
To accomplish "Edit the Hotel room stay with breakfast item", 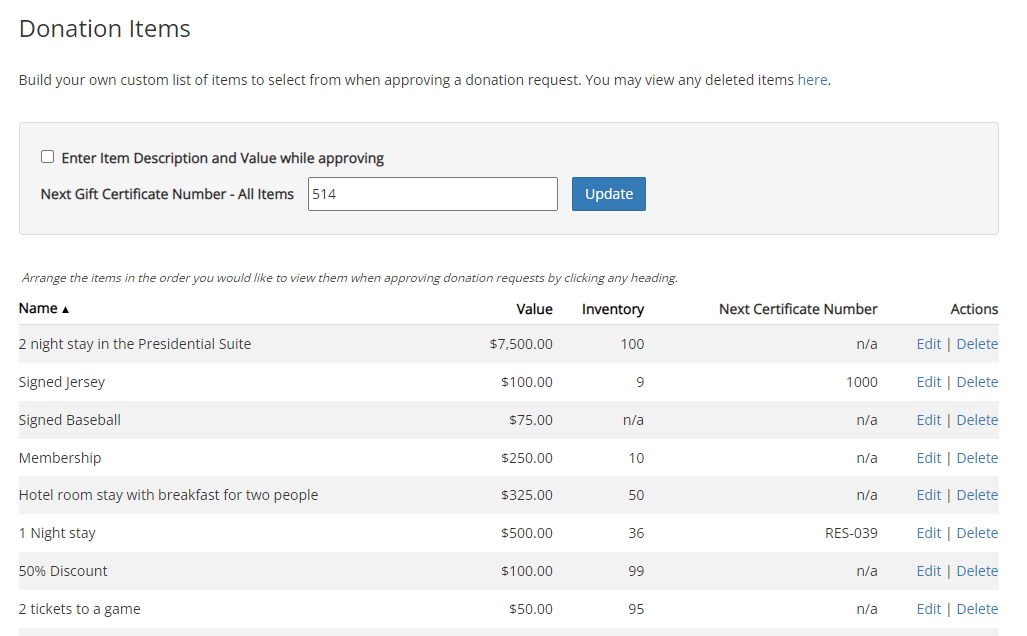I will (928, 494).
